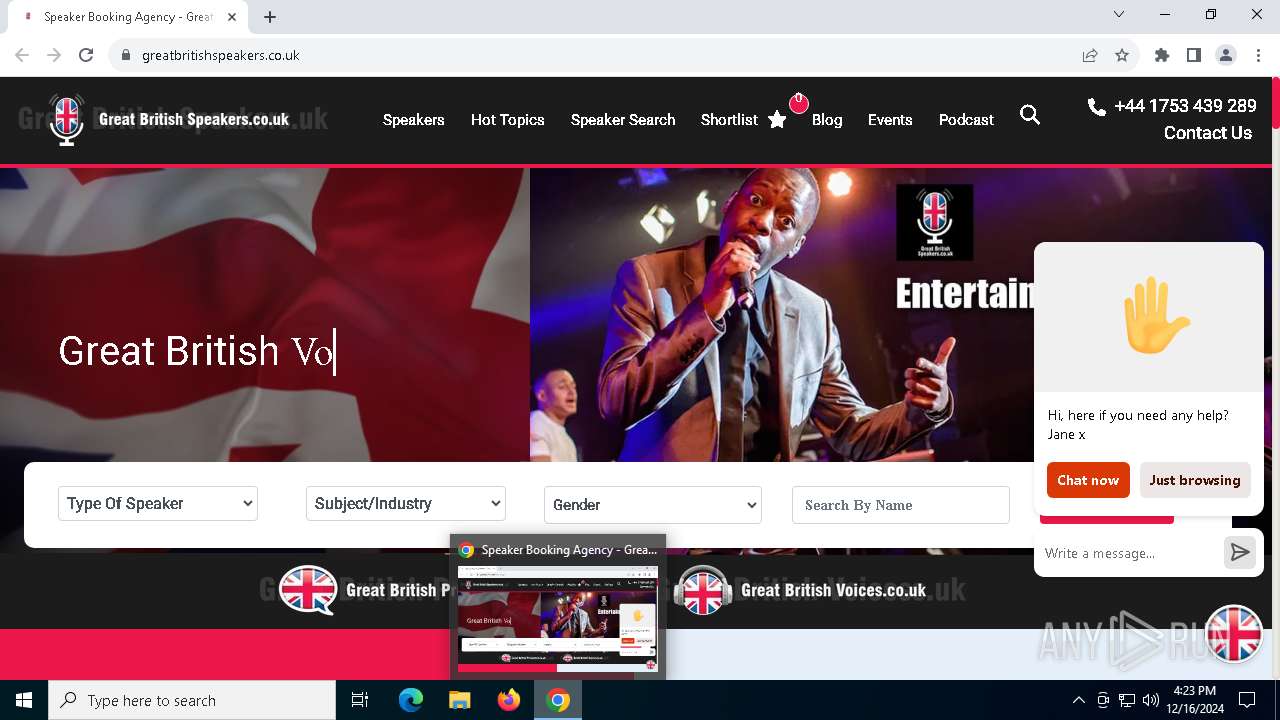Click the Search By Name field
The height and width of the screenshot is (720, 1280).
(x=901, y=505)
